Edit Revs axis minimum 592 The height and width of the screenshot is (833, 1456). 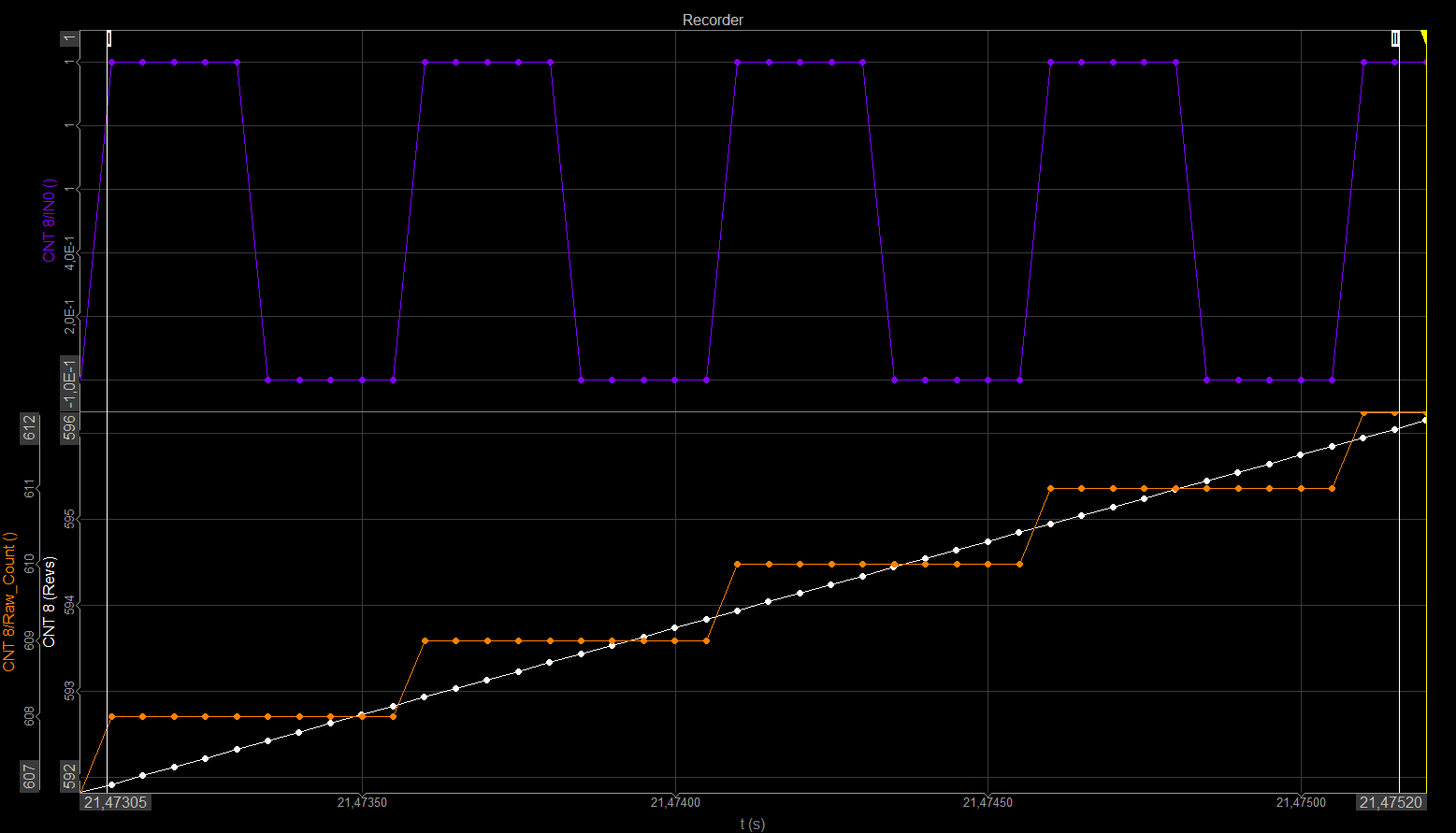coord(69,777)
